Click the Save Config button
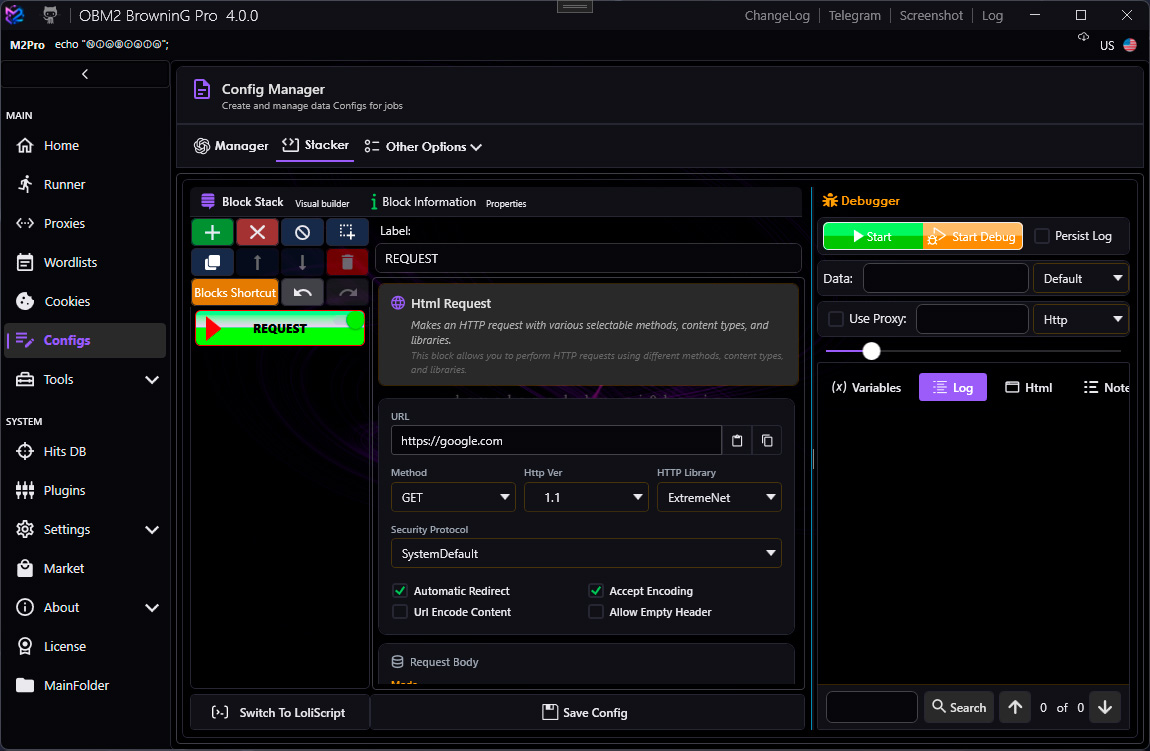The width and height of the screenshot is (1150, 751). [585, 713]
